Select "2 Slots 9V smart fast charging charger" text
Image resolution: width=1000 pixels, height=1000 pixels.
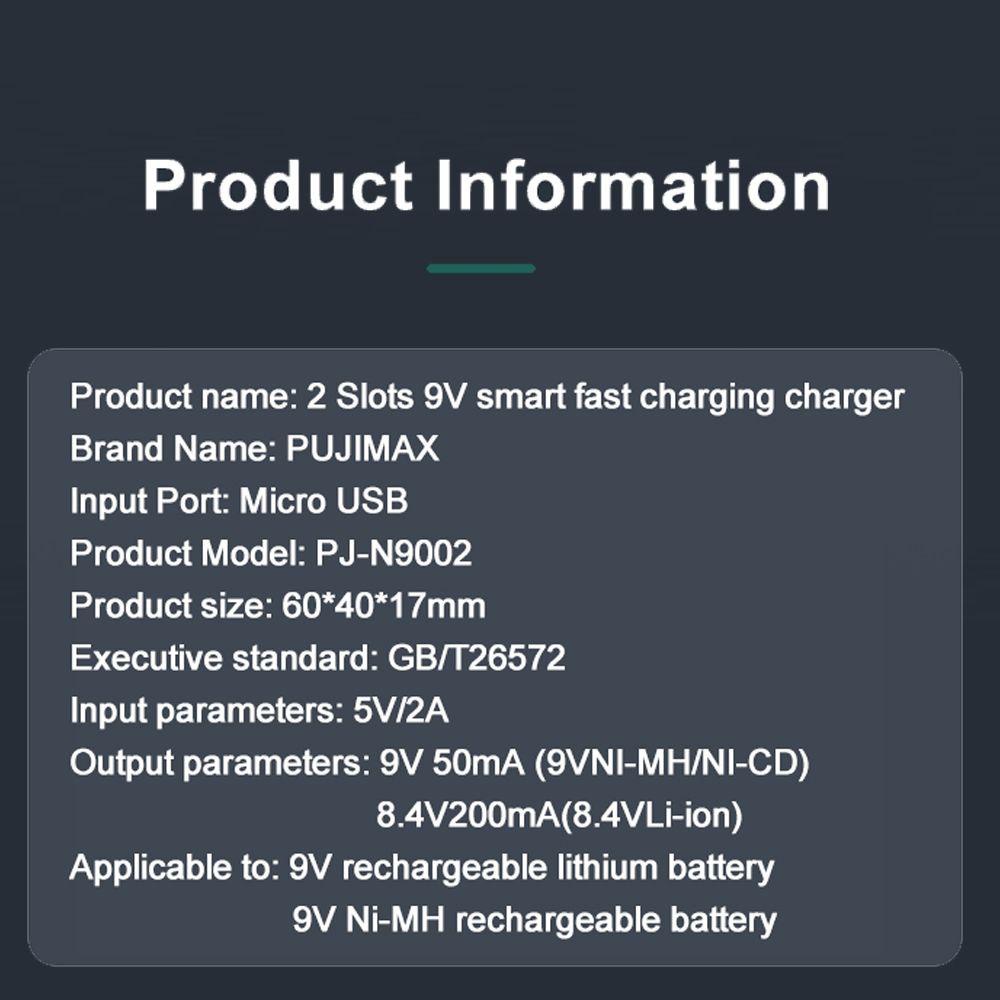(x=603, y=397)
